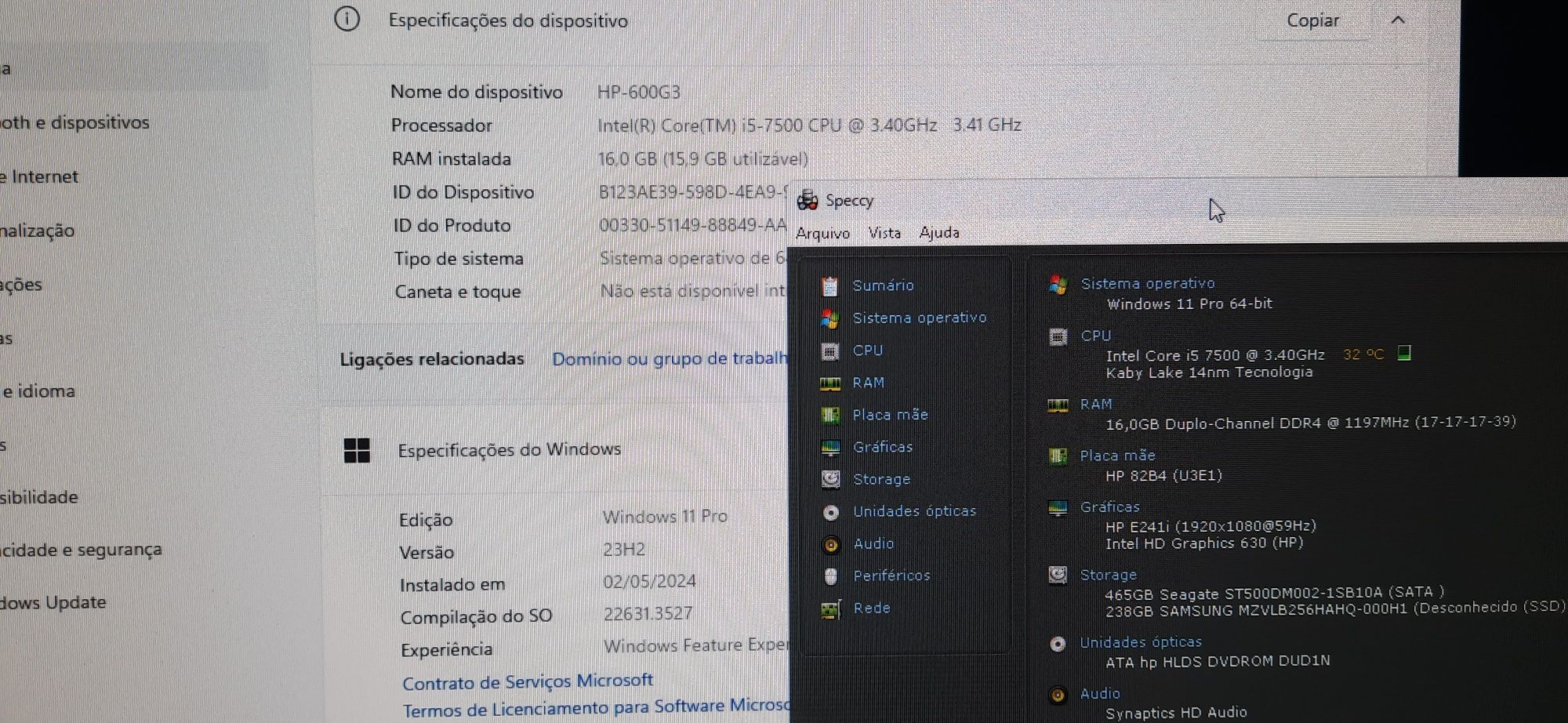1568x723 pixels.
Task: Click the chip icon beside CPU summary heading
Action: coord(1058,337)
